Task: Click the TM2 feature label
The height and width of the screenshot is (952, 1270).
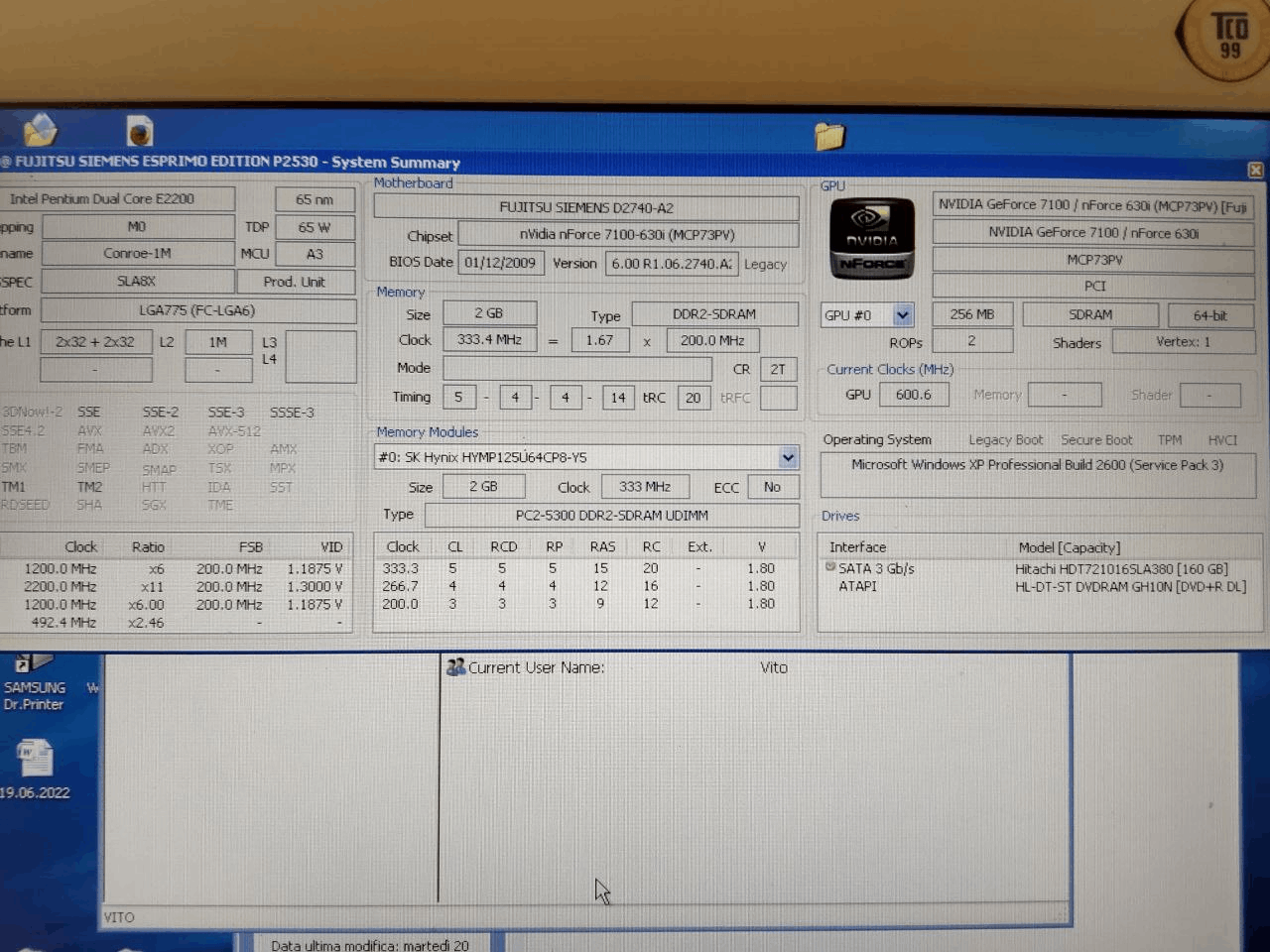Action: 89,487
